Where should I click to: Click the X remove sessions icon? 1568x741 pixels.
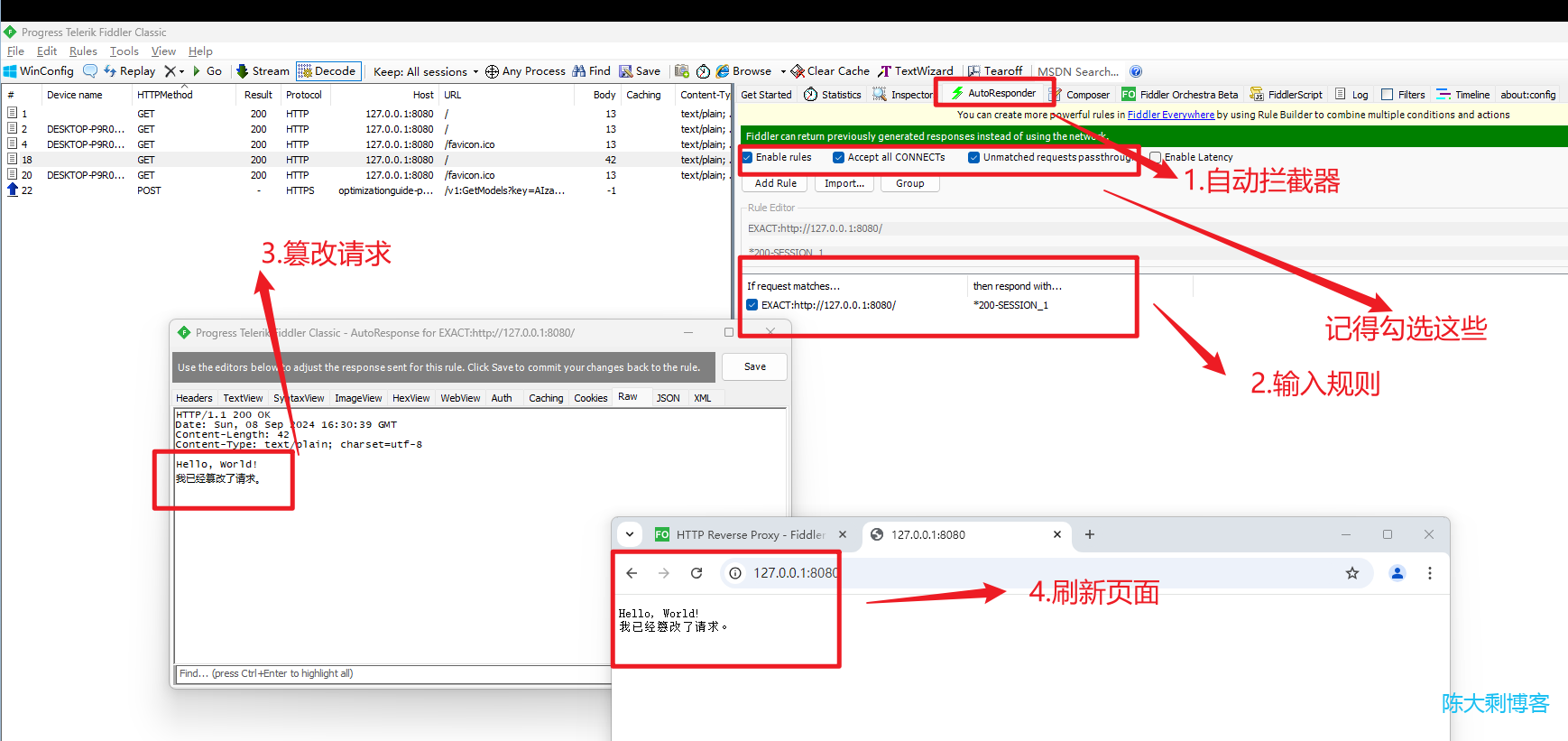tap(170, 71)
